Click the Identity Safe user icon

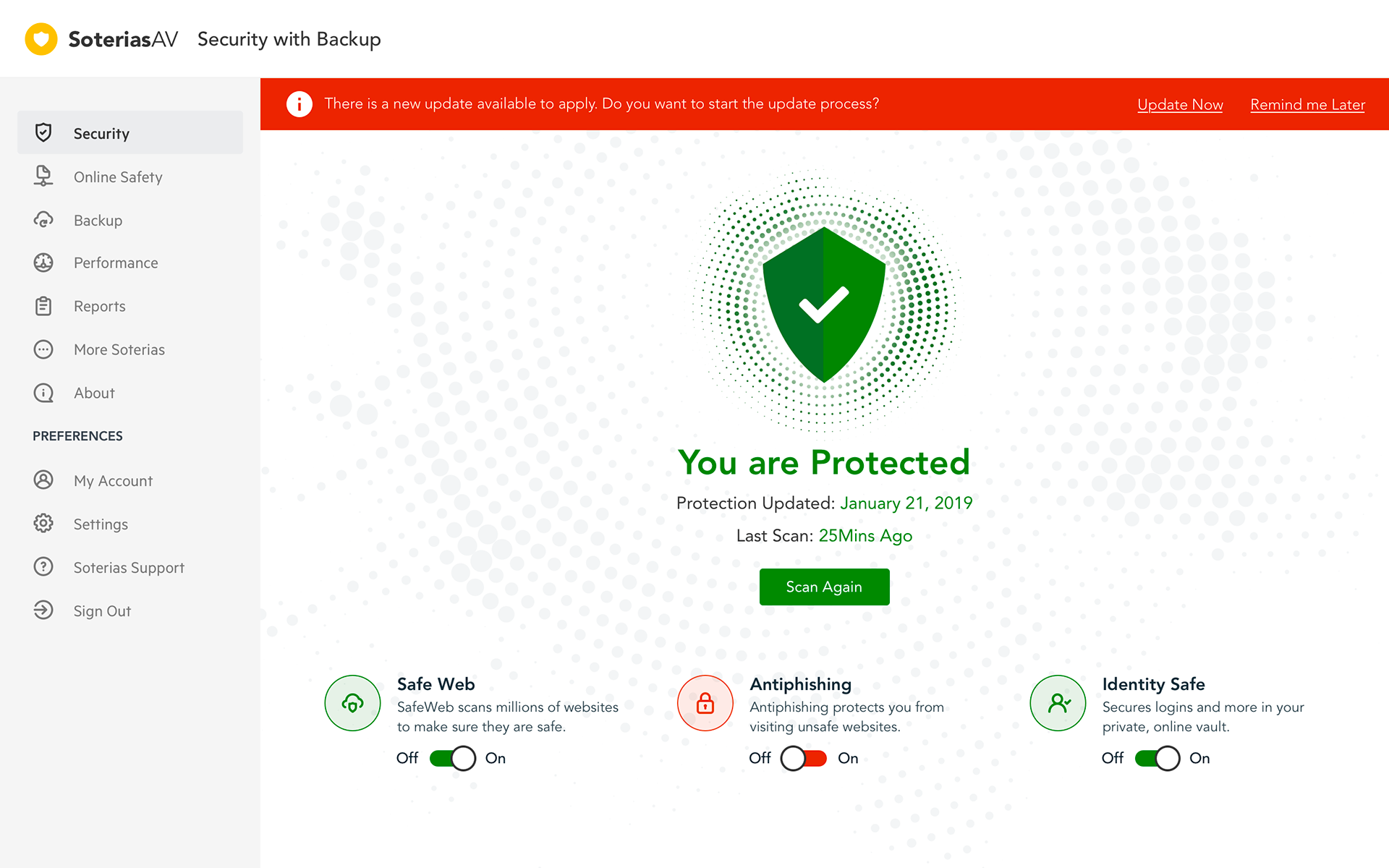coord(1058,703)
